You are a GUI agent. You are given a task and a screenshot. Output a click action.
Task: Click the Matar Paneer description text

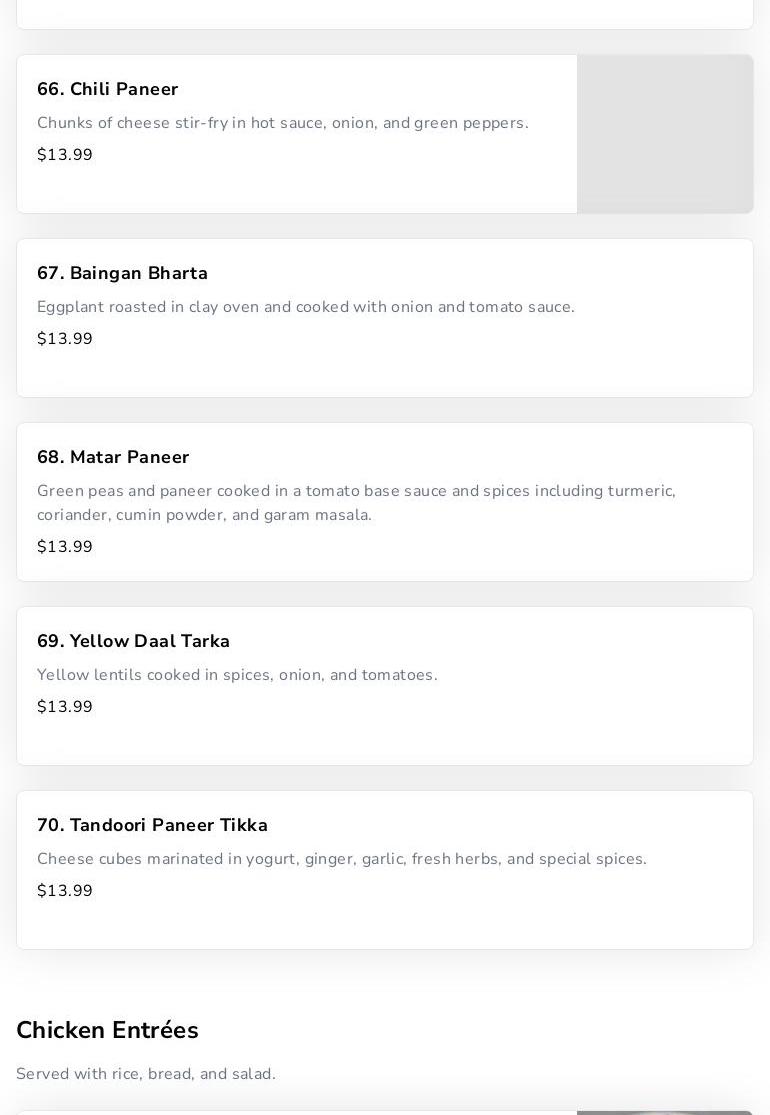pos(356,503)
